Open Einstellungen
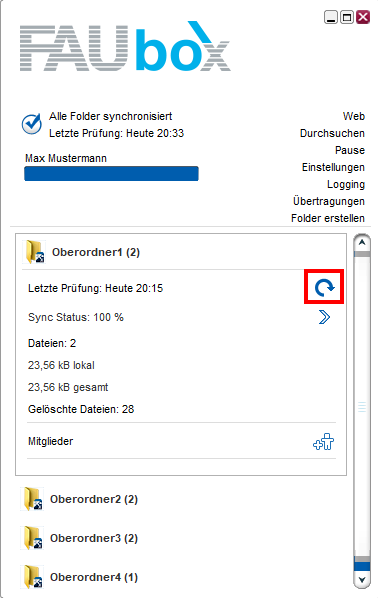 [x=333, y=167]
